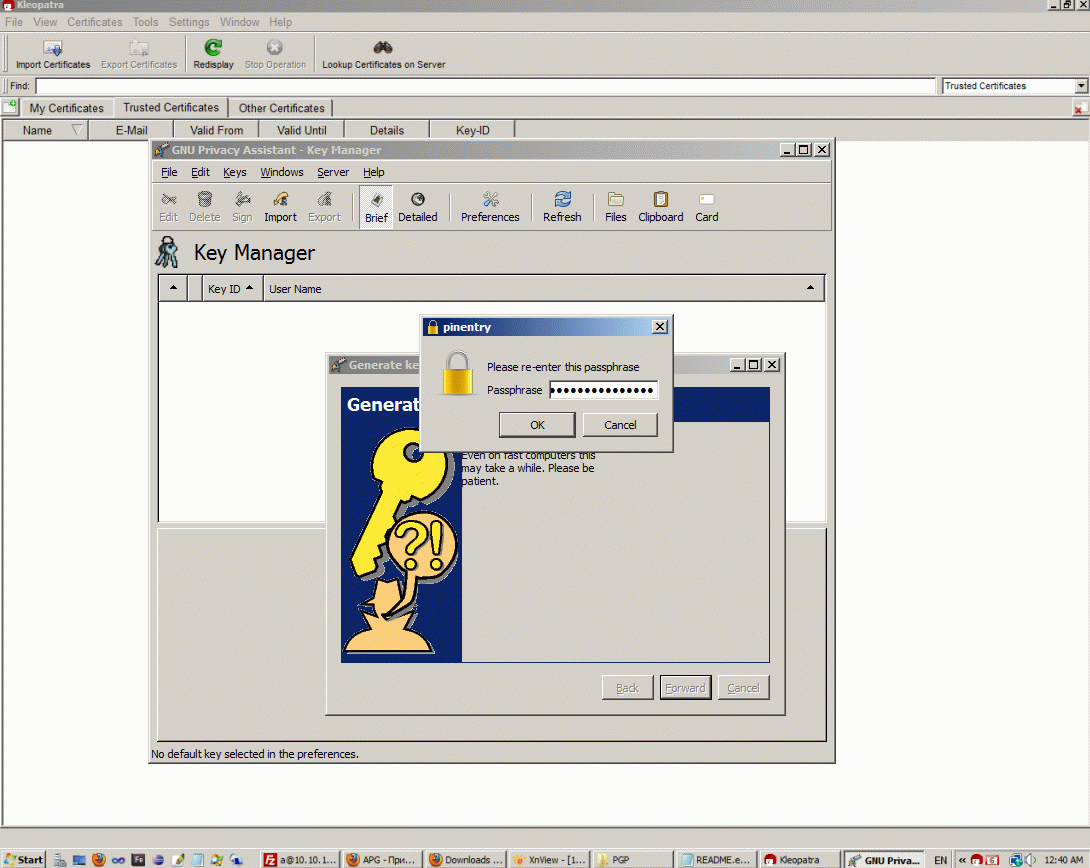Switch to Trusted Certificates tab
The height and width of the screenshot is (868, 1090).
[171, 107]
